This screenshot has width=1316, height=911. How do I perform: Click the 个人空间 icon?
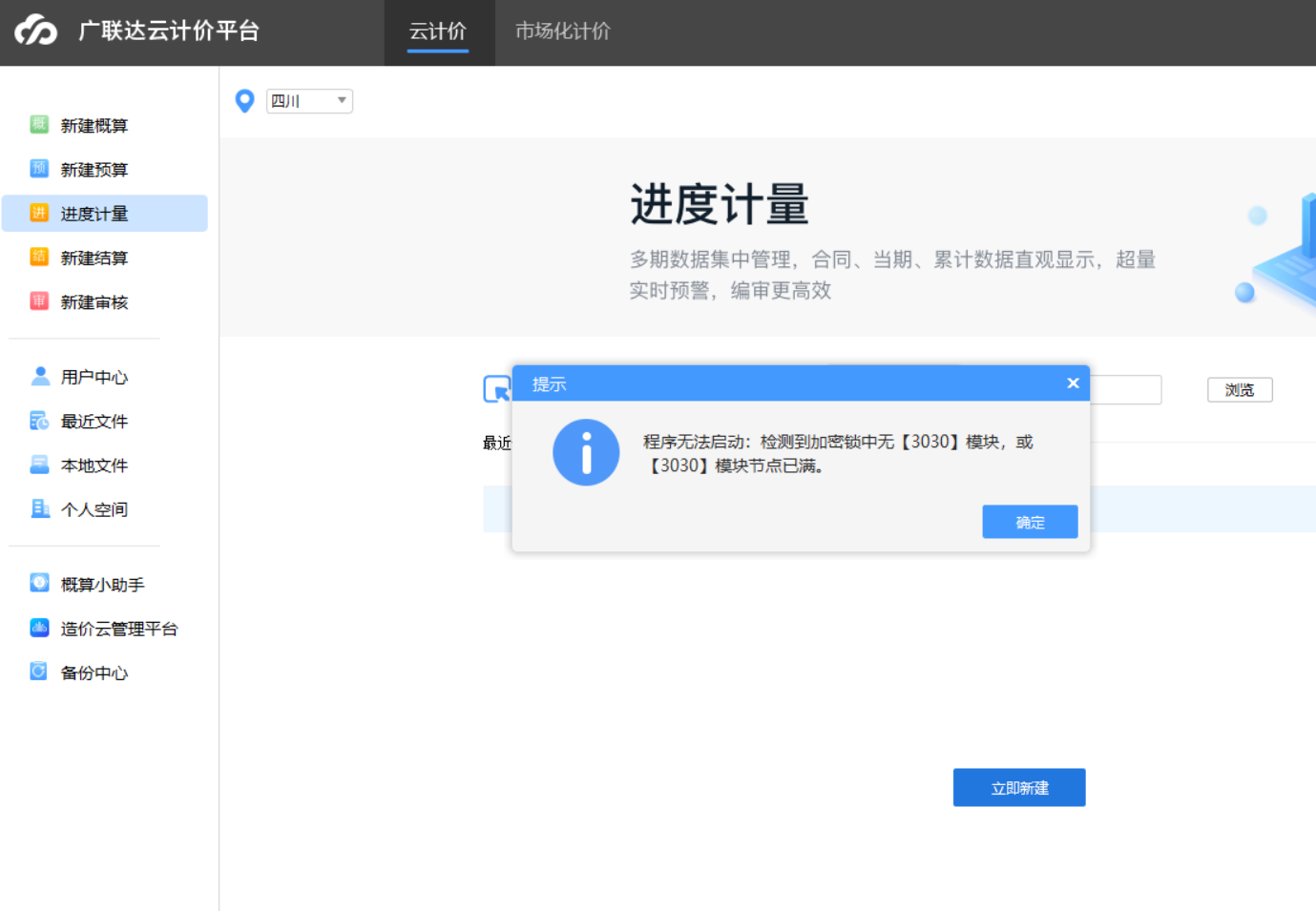(39, 508)
